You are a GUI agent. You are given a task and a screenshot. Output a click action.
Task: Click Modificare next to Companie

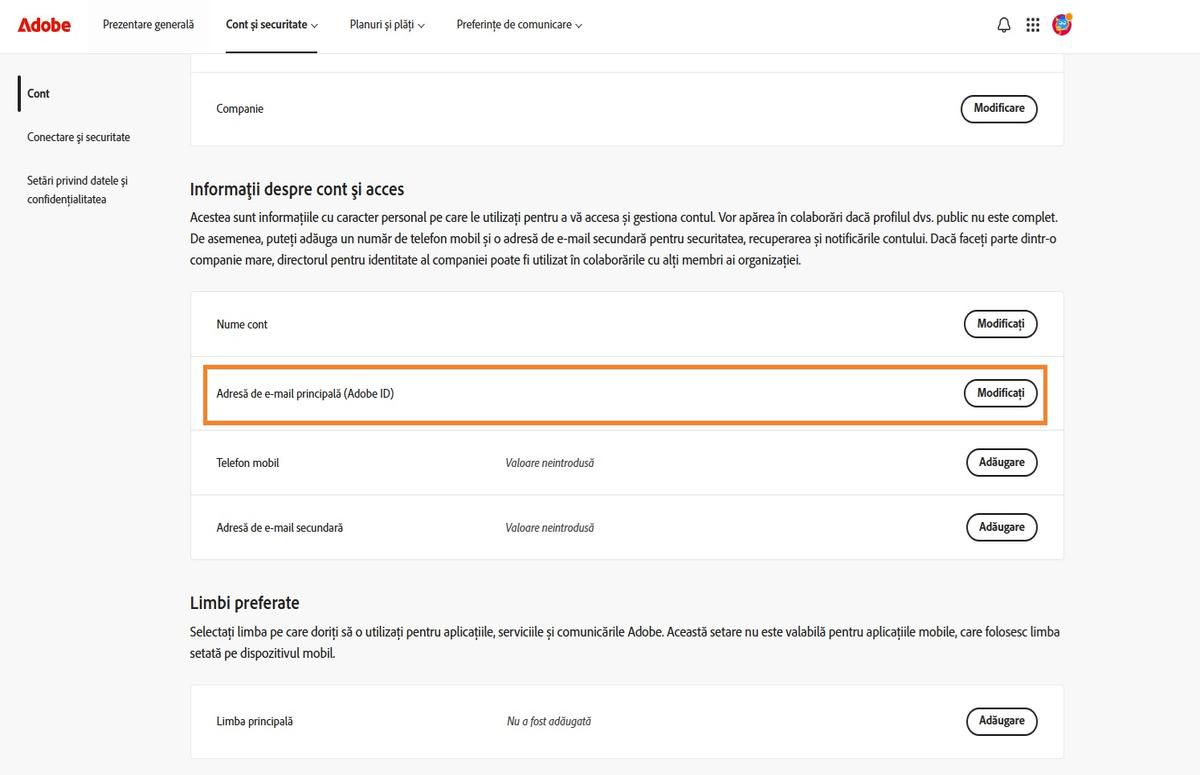click(x=998, y=109)
